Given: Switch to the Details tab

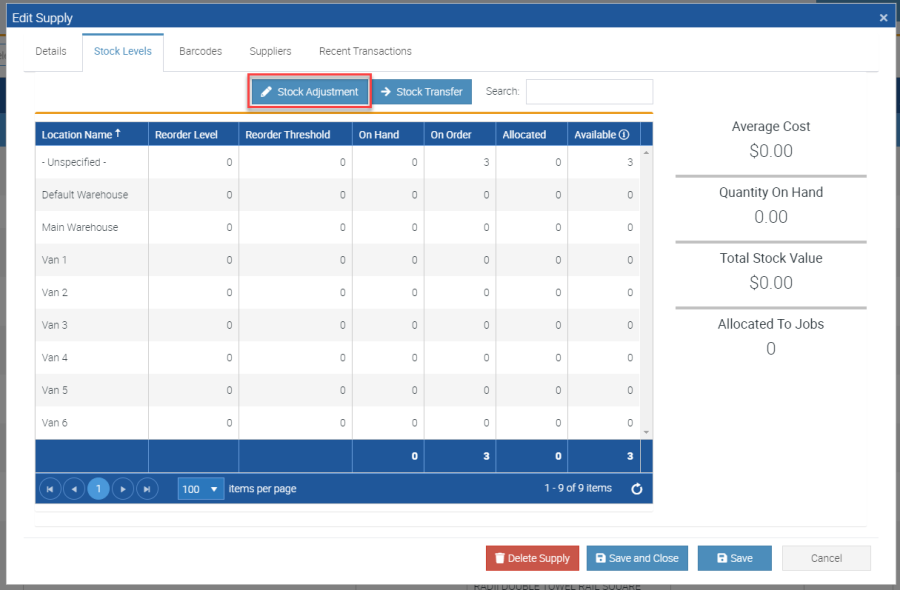Looking at the screenshot, I should (x=51, y=51).
